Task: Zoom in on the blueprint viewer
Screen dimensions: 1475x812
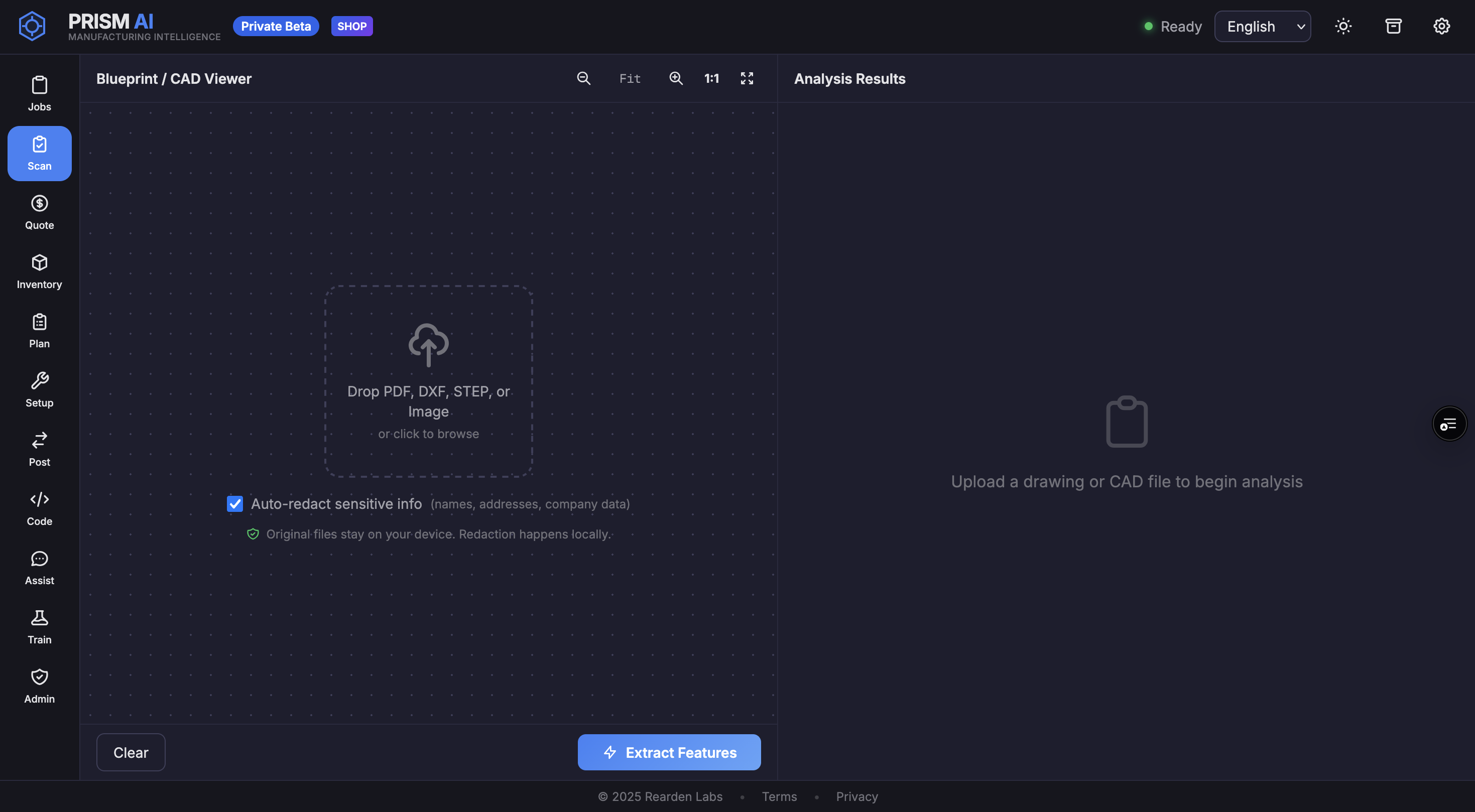Action: (x=676, y=78)
